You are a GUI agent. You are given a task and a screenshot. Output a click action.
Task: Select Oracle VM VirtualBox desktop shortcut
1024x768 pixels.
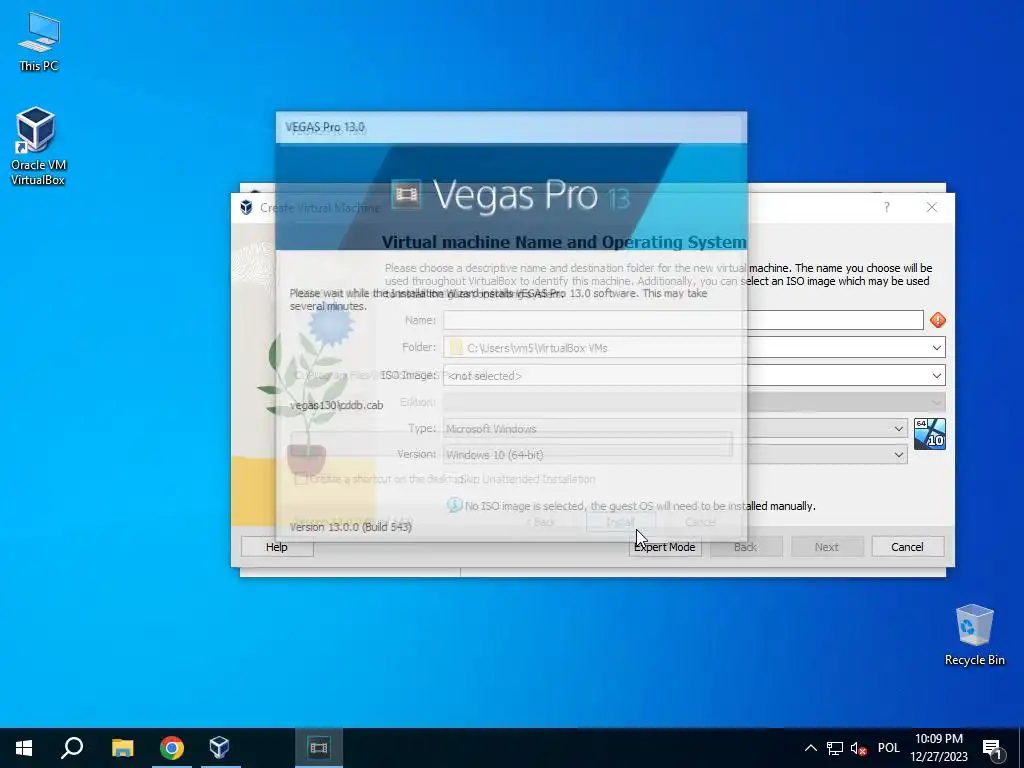click(x=37, y=146)
